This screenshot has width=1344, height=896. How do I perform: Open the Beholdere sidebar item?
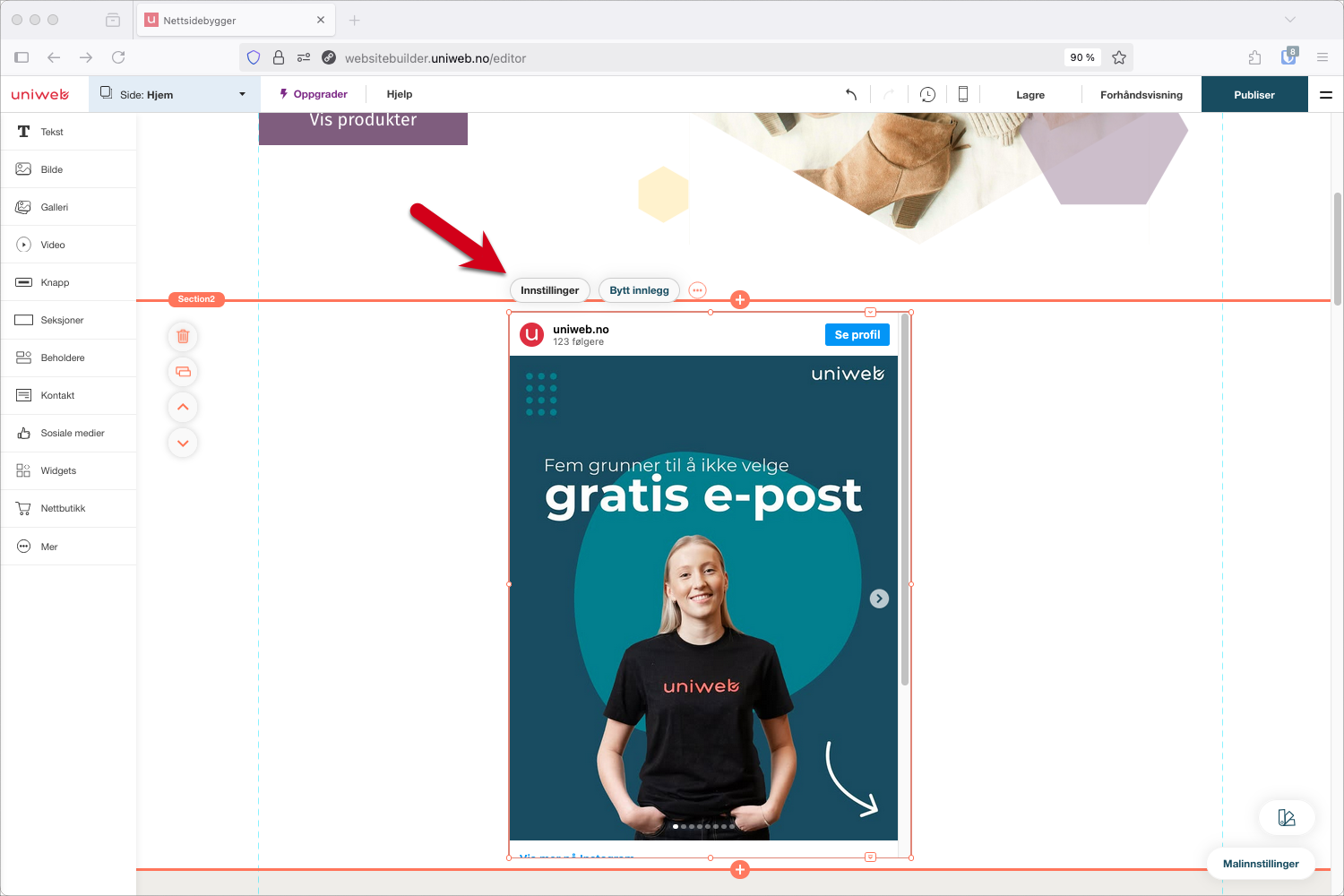[68, 358]
